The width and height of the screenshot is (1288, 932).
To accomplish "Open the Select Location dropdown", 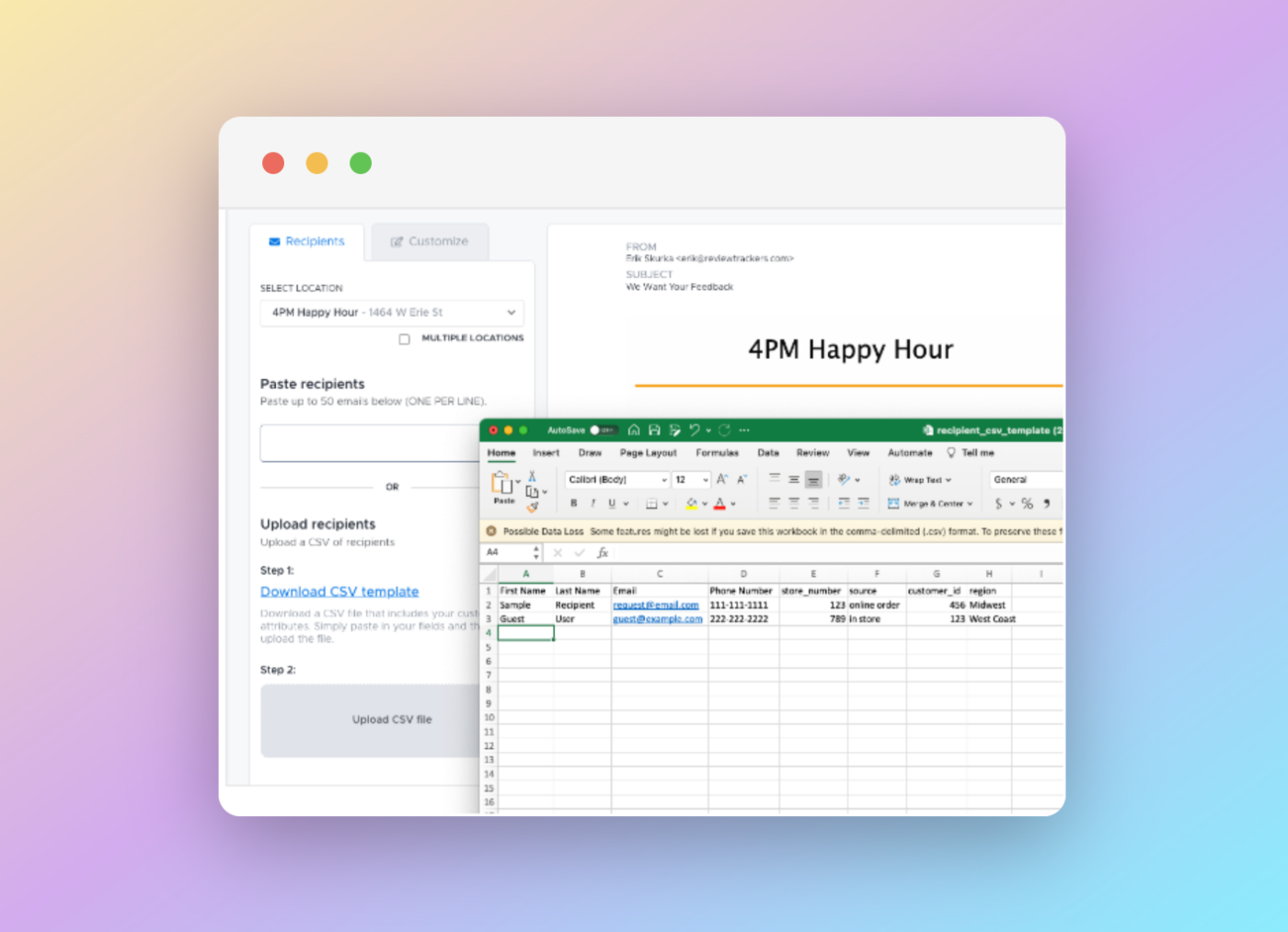I will pyautogui.click(x=391, y=313).
